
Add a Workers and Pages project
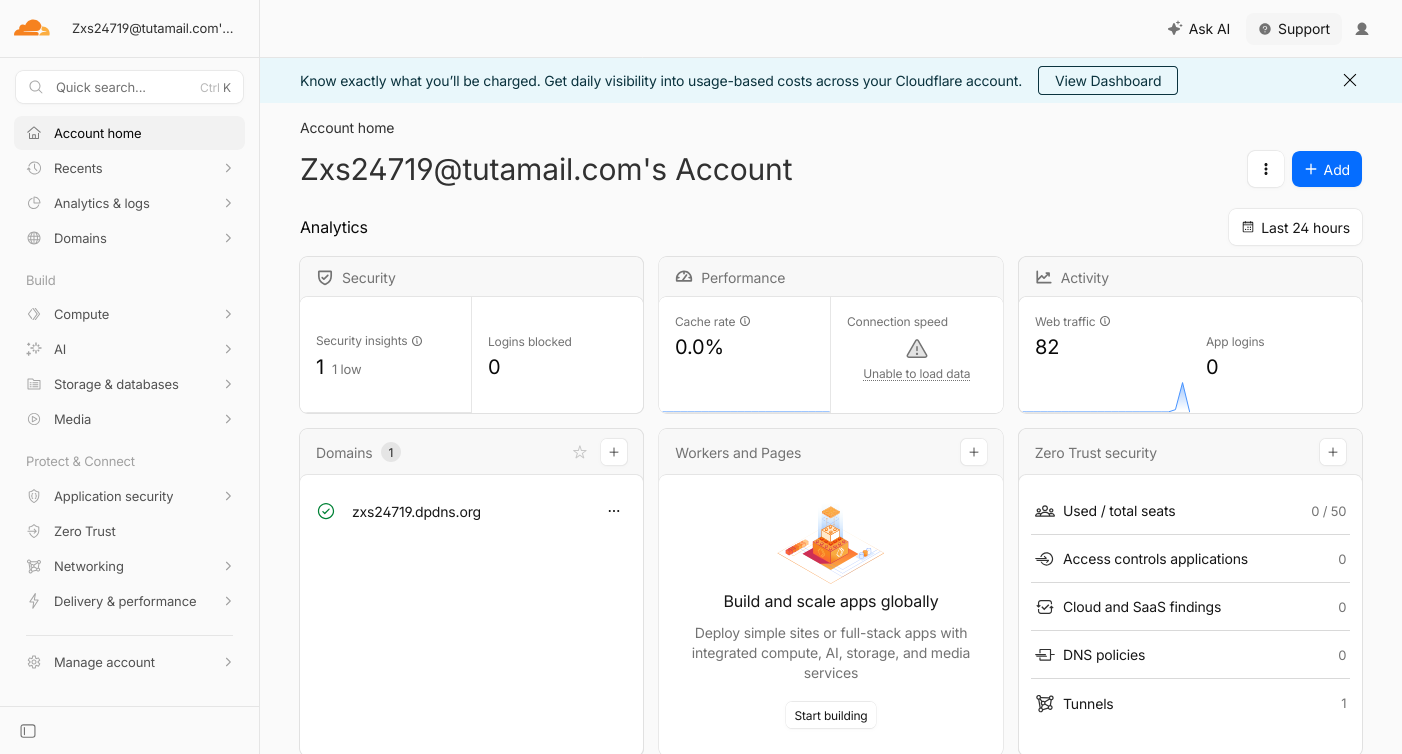[974, 452]
